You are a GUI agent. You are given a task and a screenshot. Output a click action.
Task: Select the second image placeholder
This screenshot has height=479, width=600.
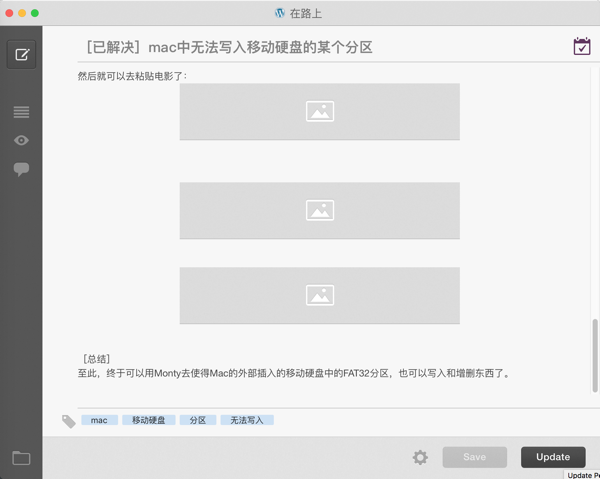[320, 211]
